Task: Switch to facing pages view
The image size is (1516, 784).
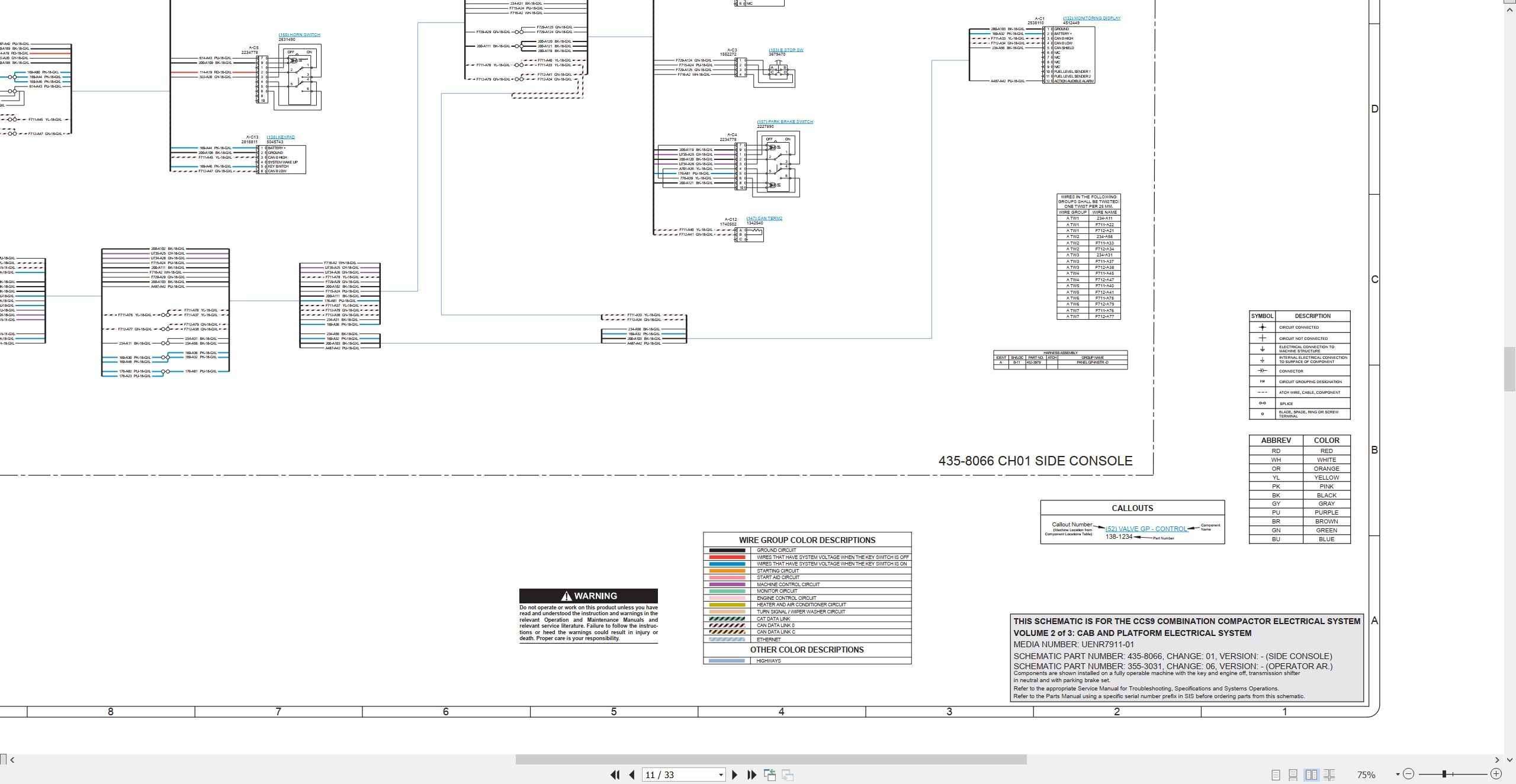Action: [1311, 775]
